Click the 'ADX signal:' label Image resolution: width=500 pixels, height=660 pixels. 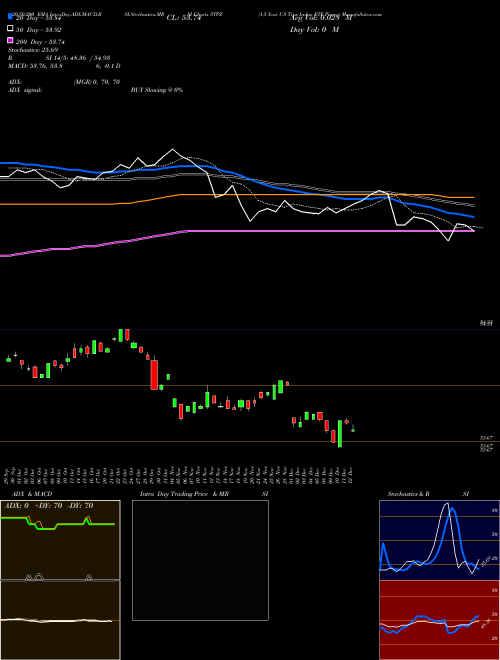[24, 90]
